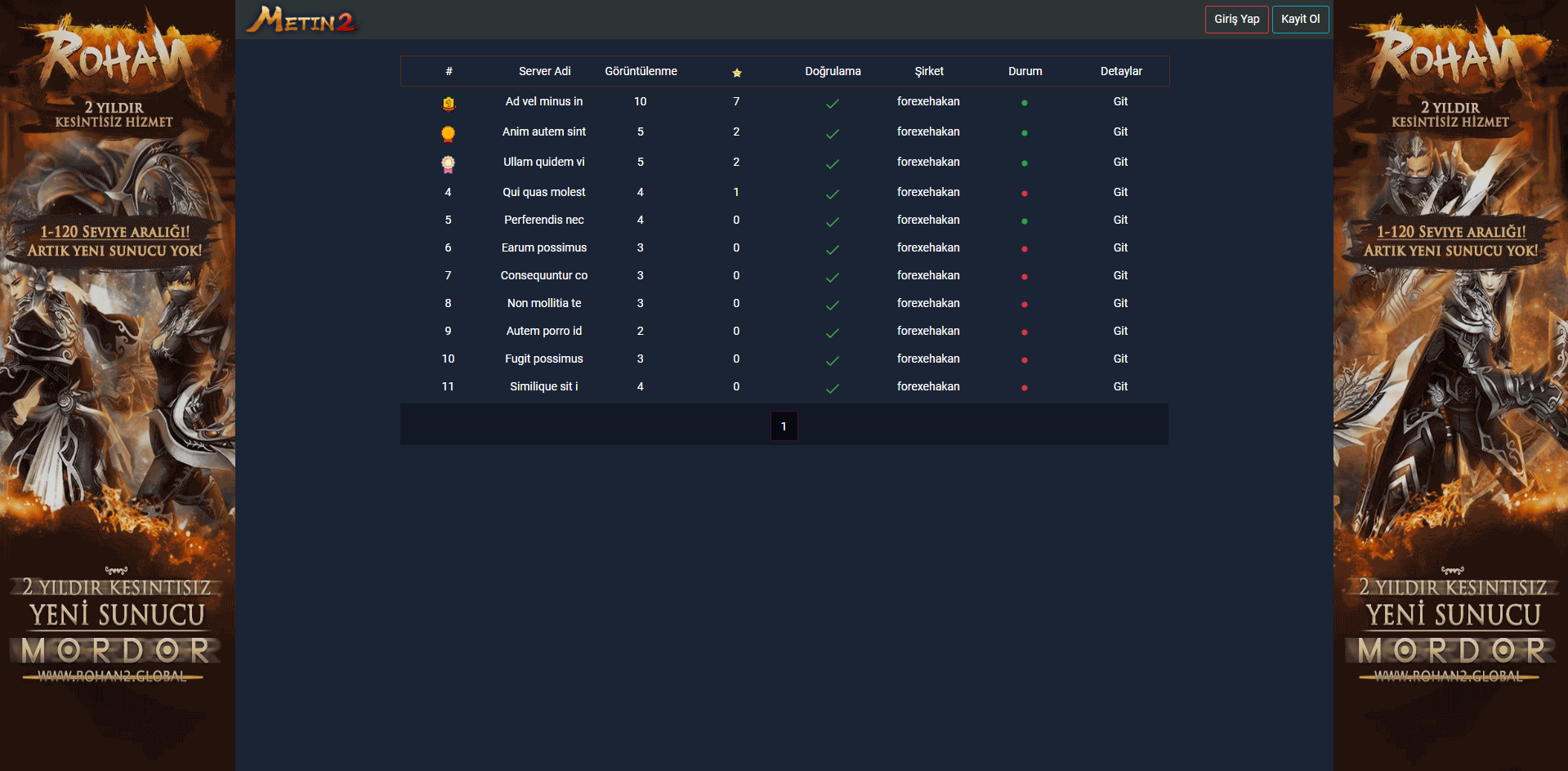Click verification checkmark for Ullam quidem vi
1568x771 pixels.
833,164
